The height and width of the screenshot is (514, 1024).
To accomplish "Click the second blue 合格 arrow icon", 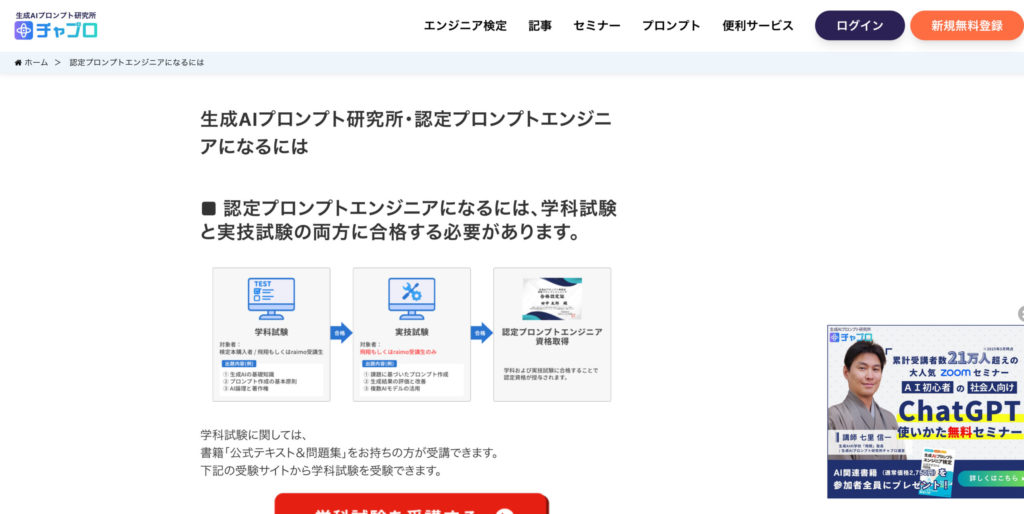I will (482, 332).
